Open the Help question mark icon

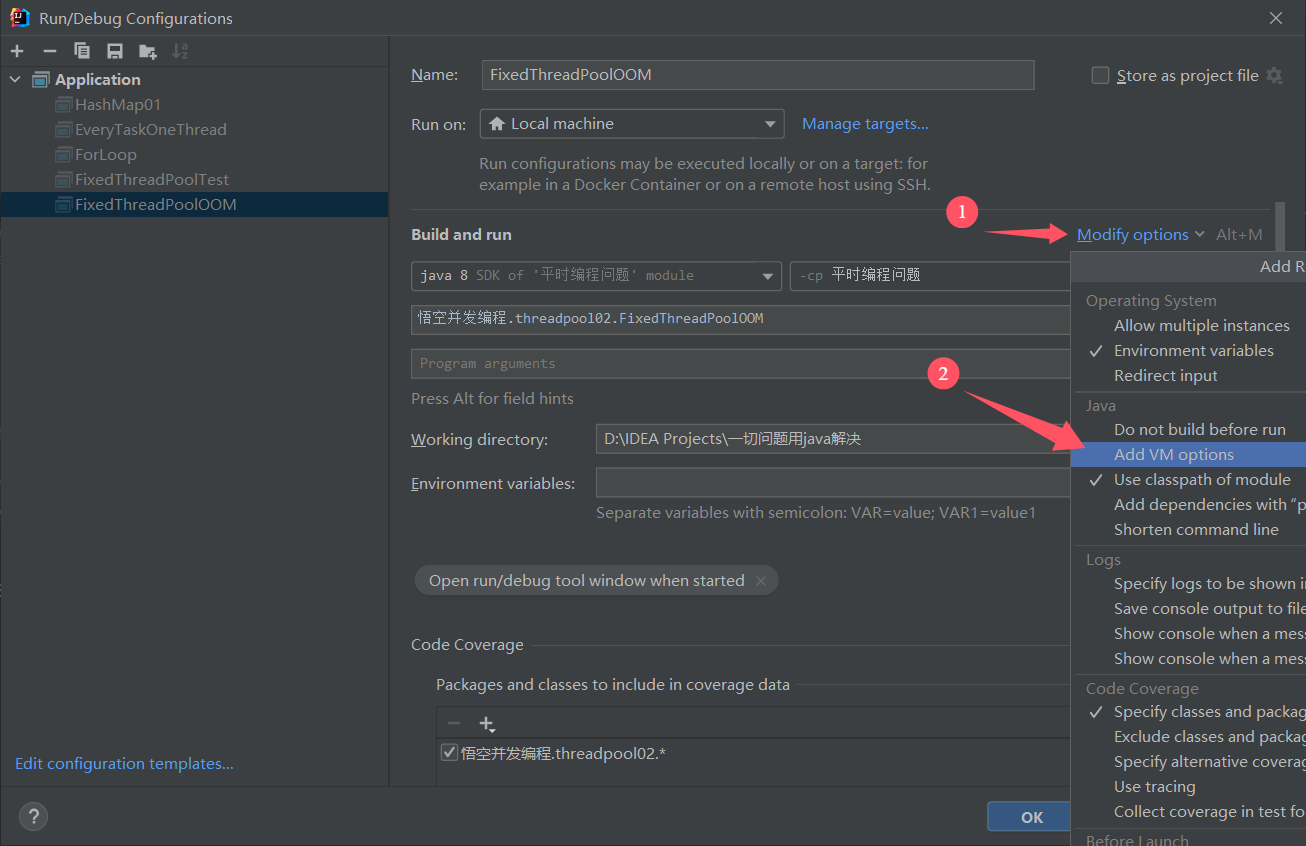(x=33, y=816)
